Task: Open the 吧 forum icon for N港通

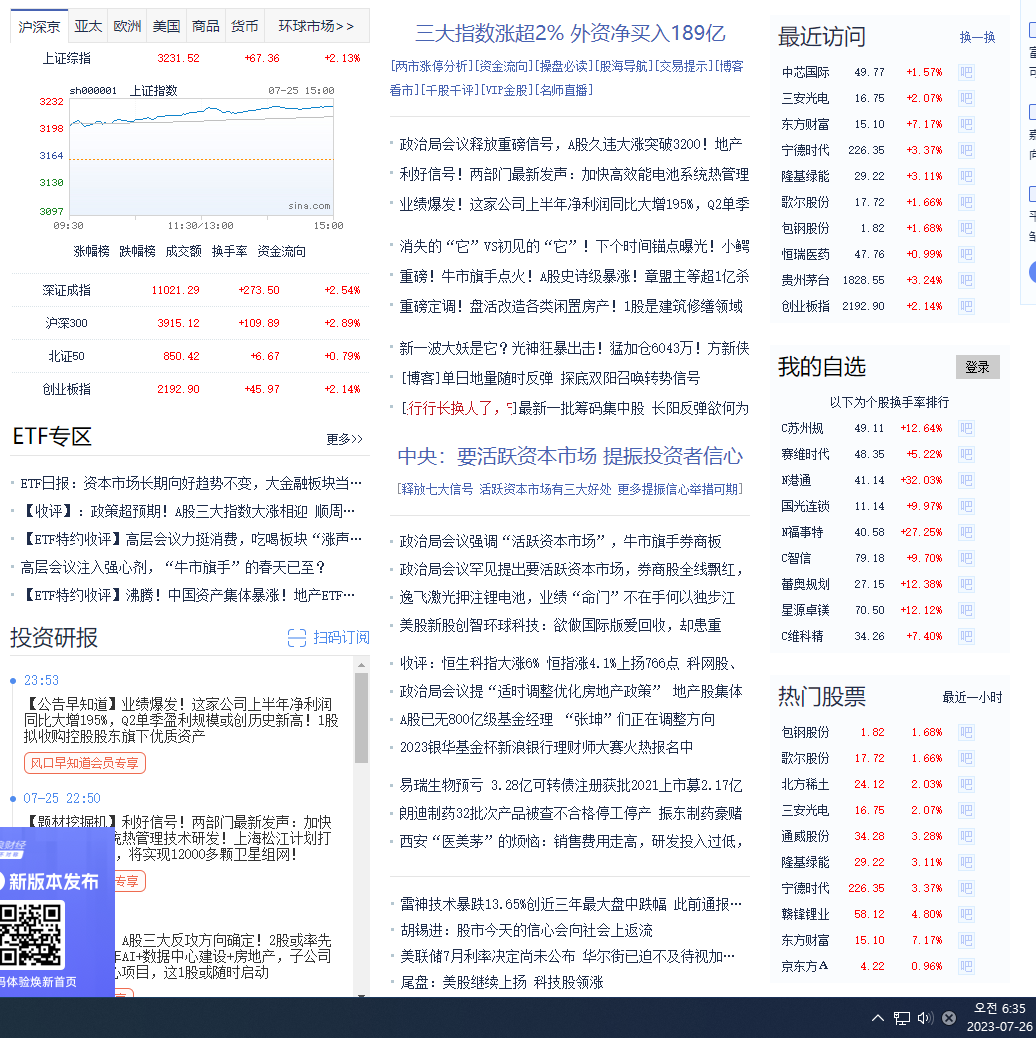Action: [966, 480]
